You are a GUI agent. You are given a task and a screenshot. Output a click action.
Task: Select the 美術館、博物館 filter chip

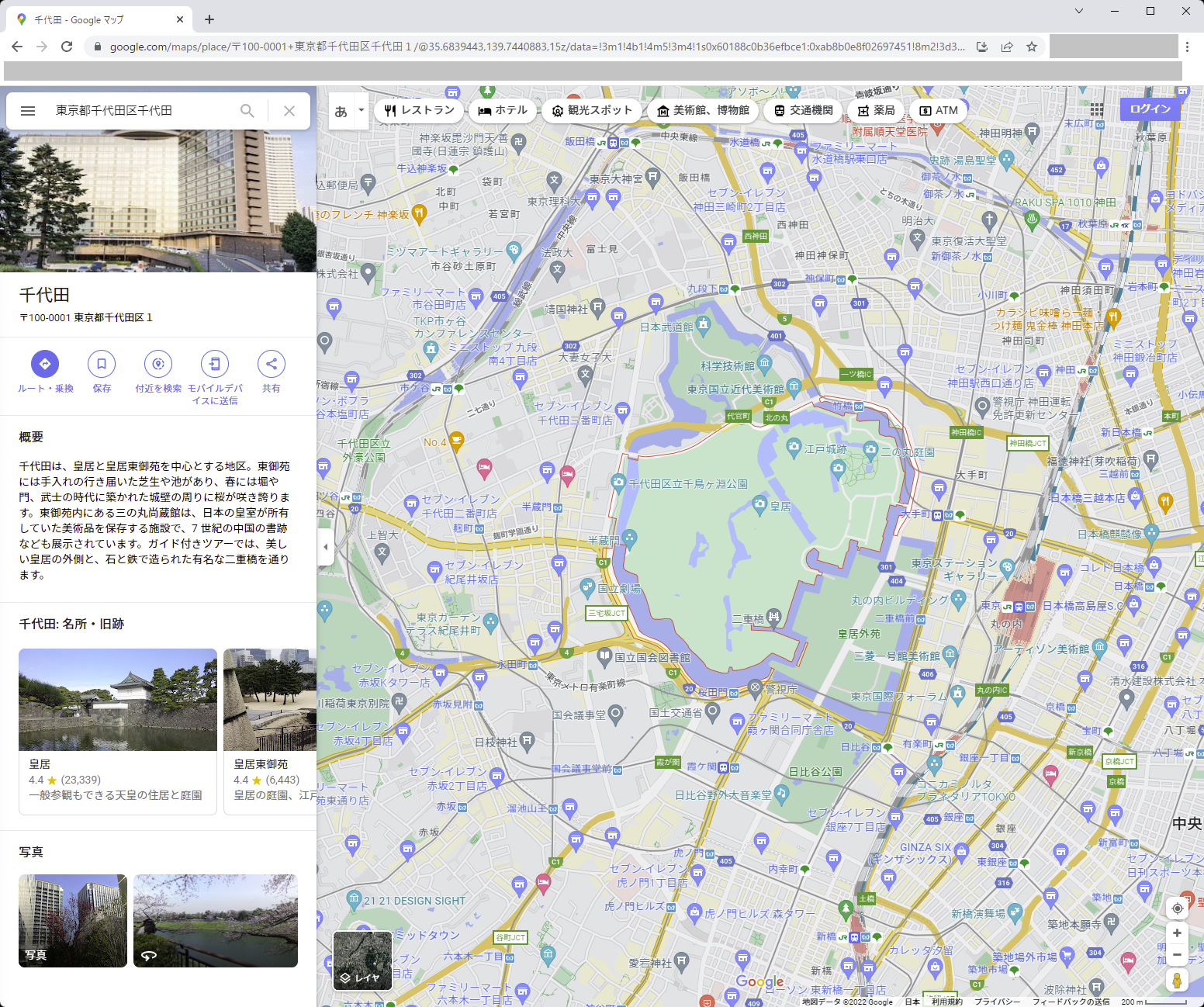(703, 111)
